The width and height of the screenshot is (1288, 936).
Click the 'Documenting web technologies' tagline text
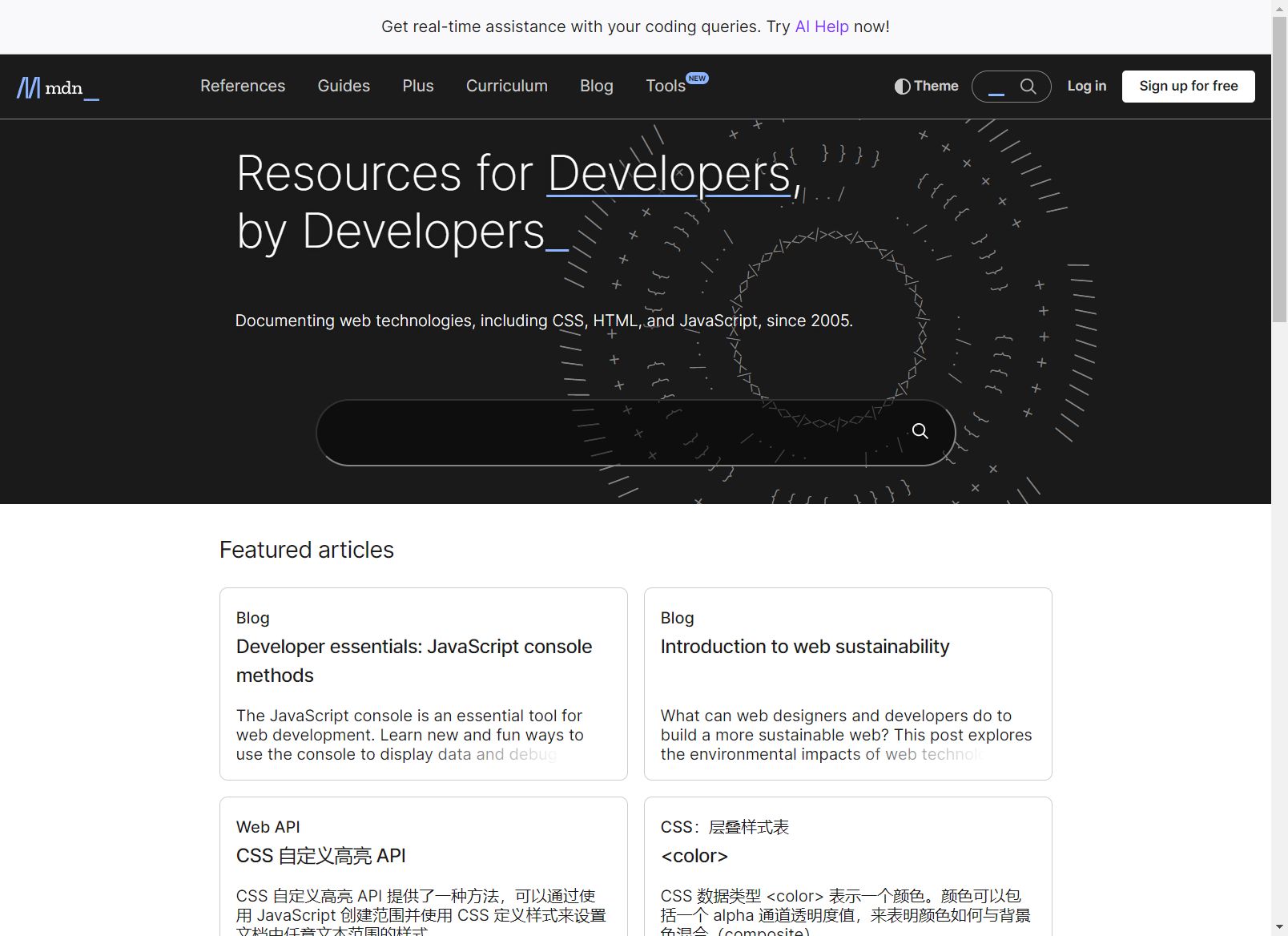(544, 321)
